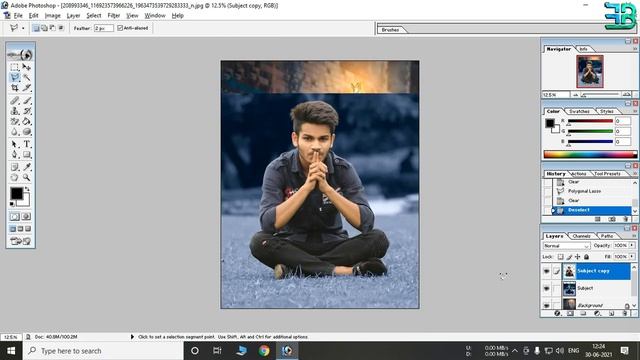Image resolution: width=640 pixels, height=360 pixels.
Task: Click the trash icon in Layers panel
Action: tap(624, 313)
